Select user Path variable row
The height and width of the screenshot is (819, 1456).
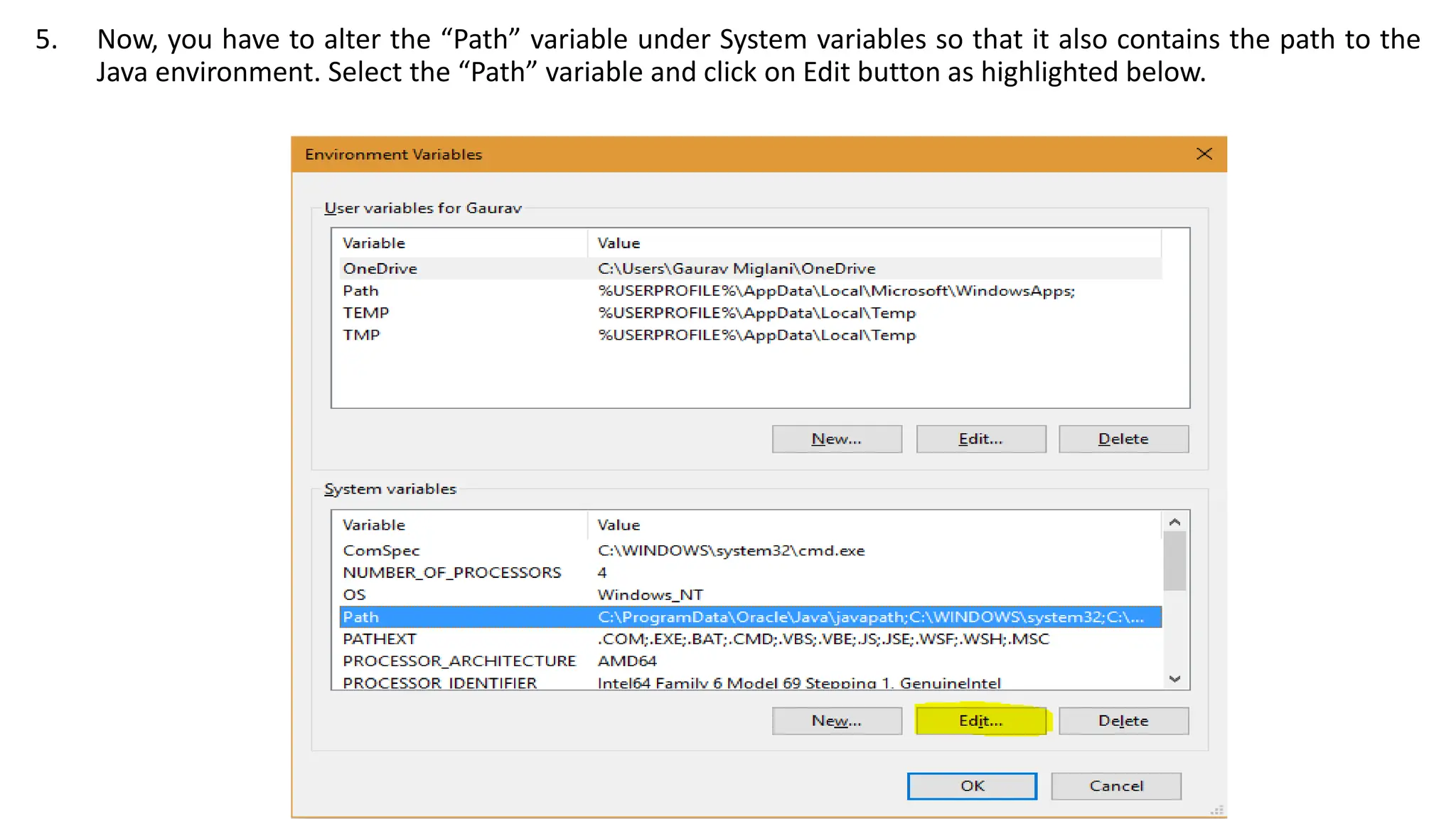(x=750, y=291)
